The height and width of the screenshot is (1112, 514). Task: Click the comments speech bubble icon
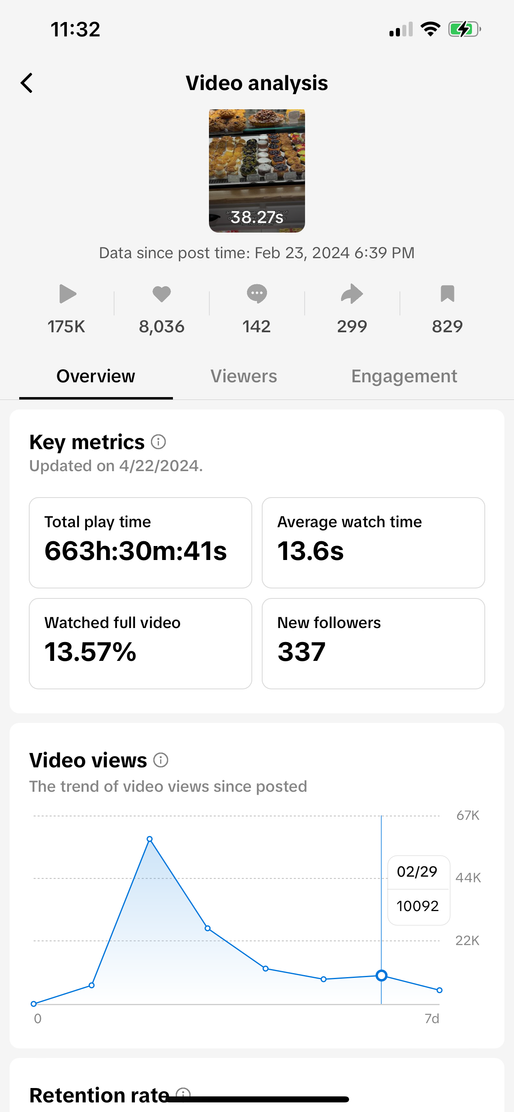click(257, 294)
